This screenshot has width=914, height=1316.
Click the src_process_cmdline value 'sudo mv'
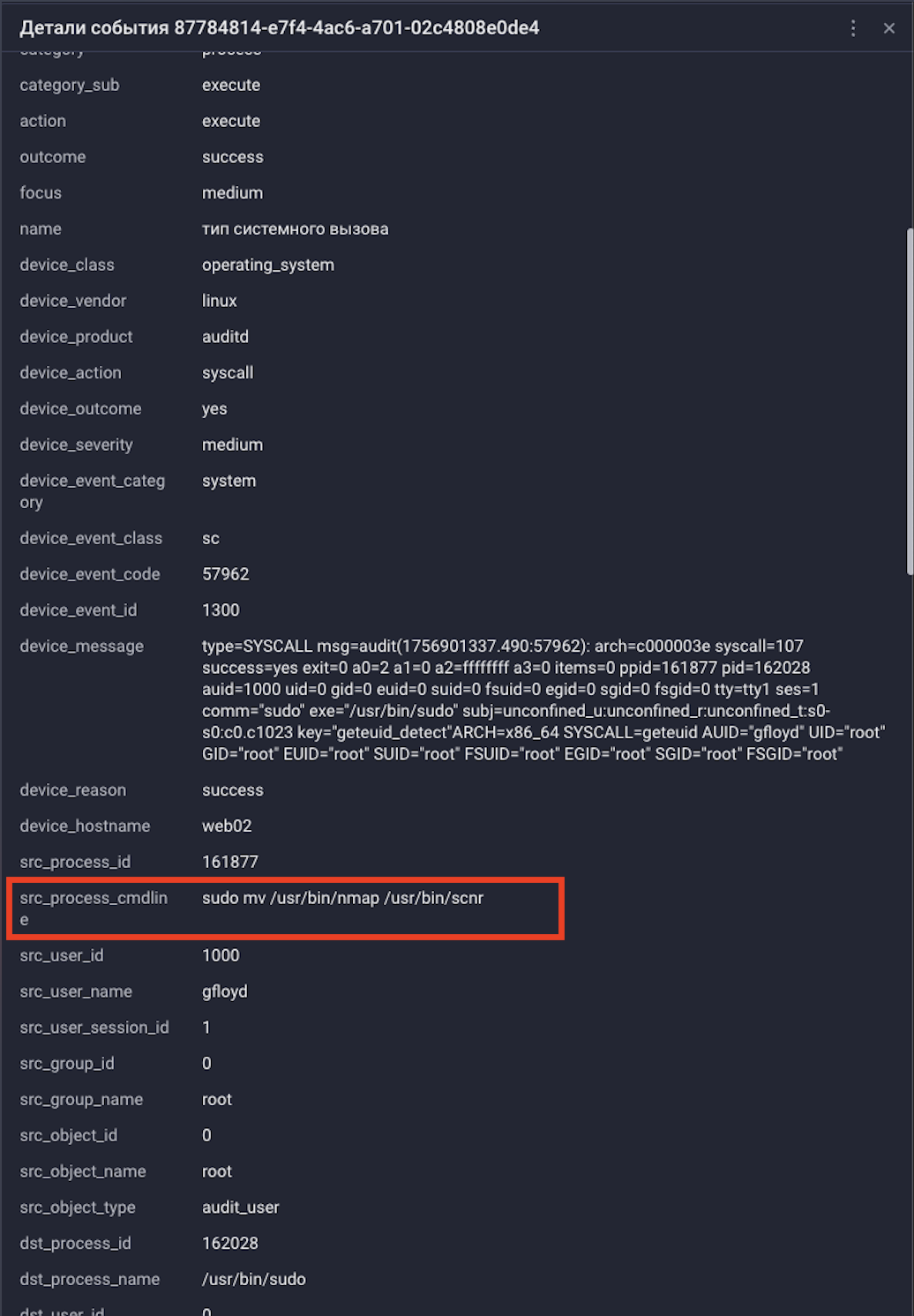[x=342, y=898]
